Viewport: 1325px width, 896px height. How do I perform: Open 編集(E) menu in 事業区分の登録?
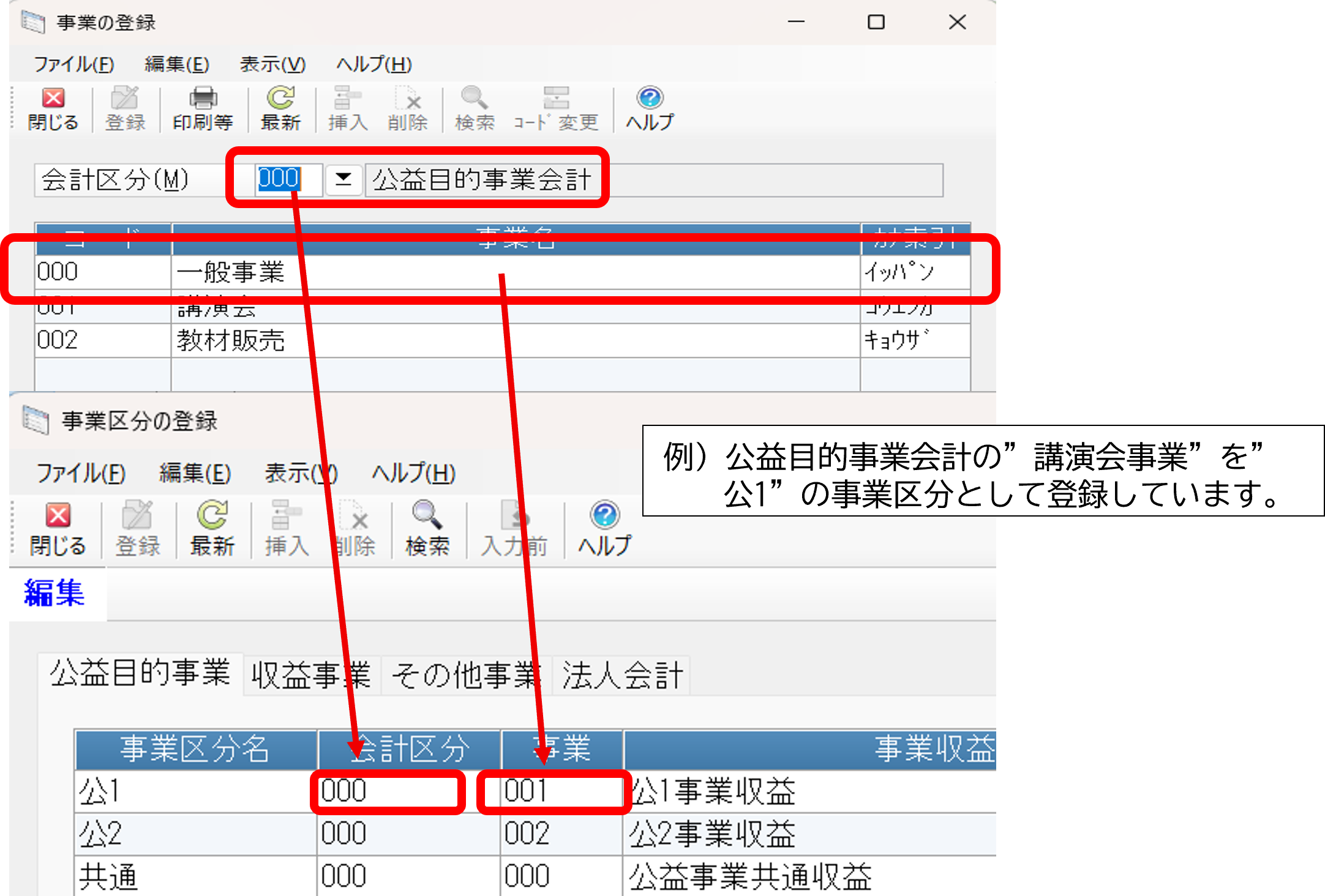pos(195,473)
